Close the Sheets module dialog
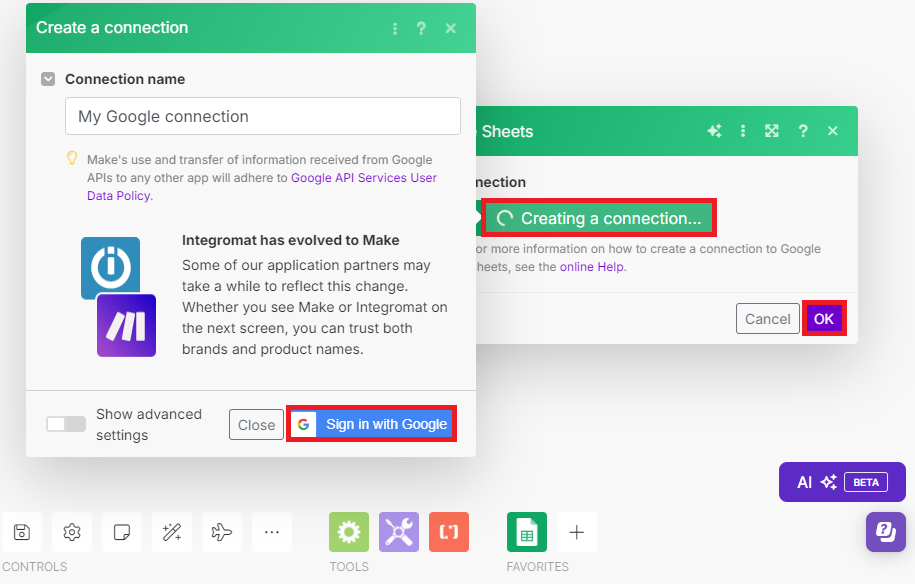Viewport: 915px width, 584px height. [x=833, y=131]
